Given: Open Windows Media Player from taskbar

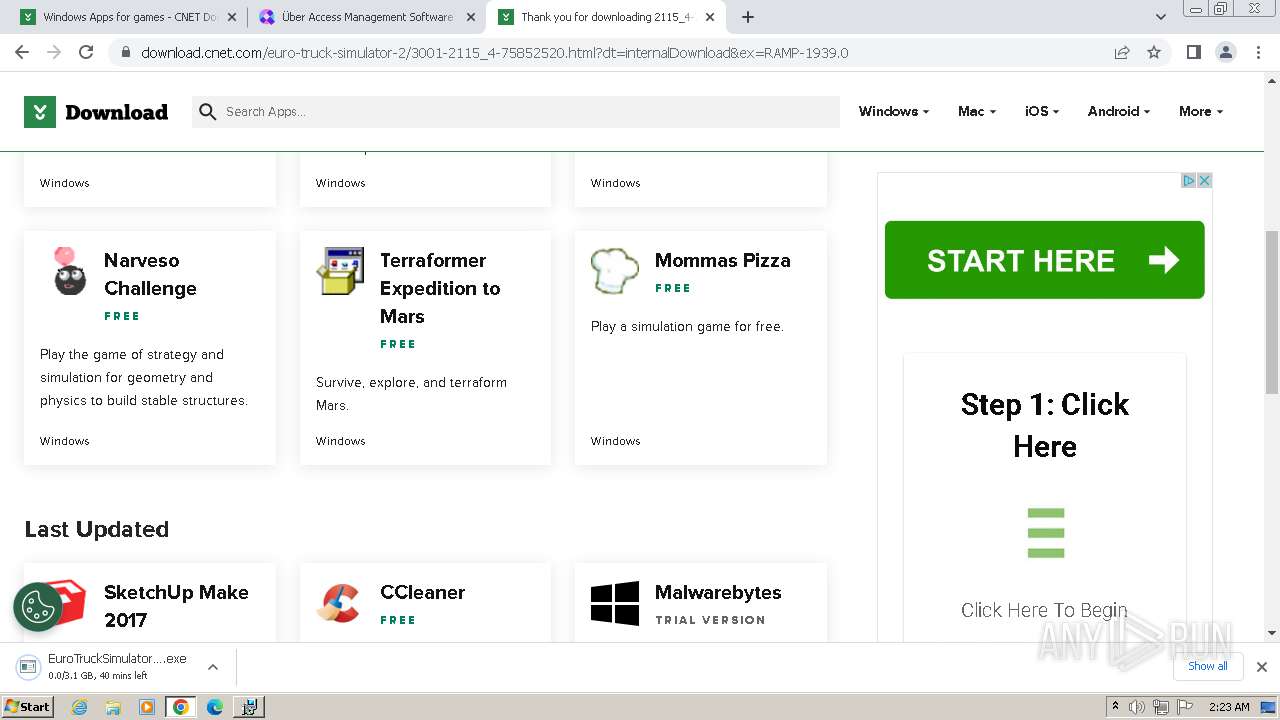Looking at the screenshot, I should pos(147,707).
